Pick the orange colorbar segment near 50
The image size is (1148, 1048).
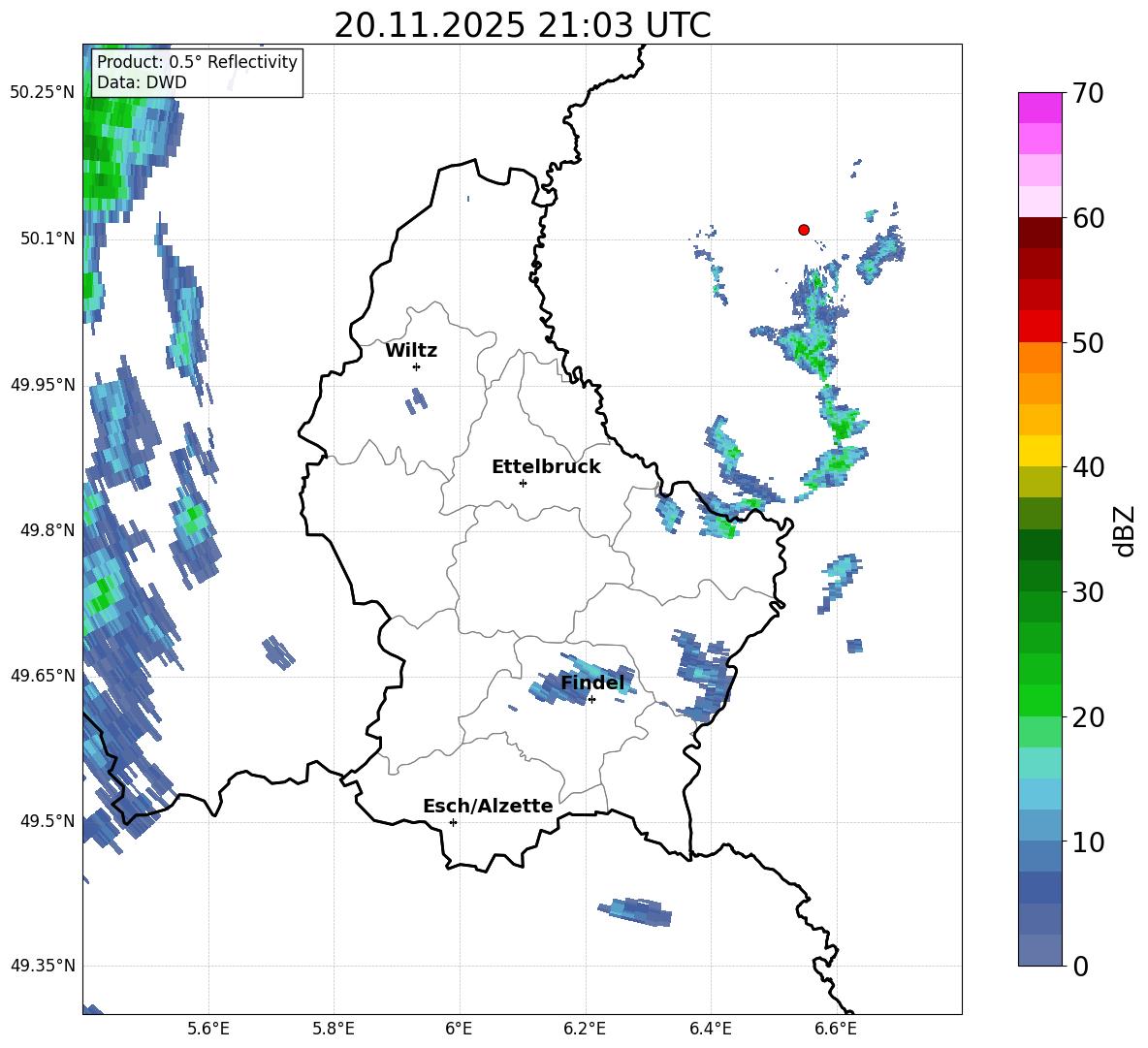pyautogui.click(x=1039, y=357)
